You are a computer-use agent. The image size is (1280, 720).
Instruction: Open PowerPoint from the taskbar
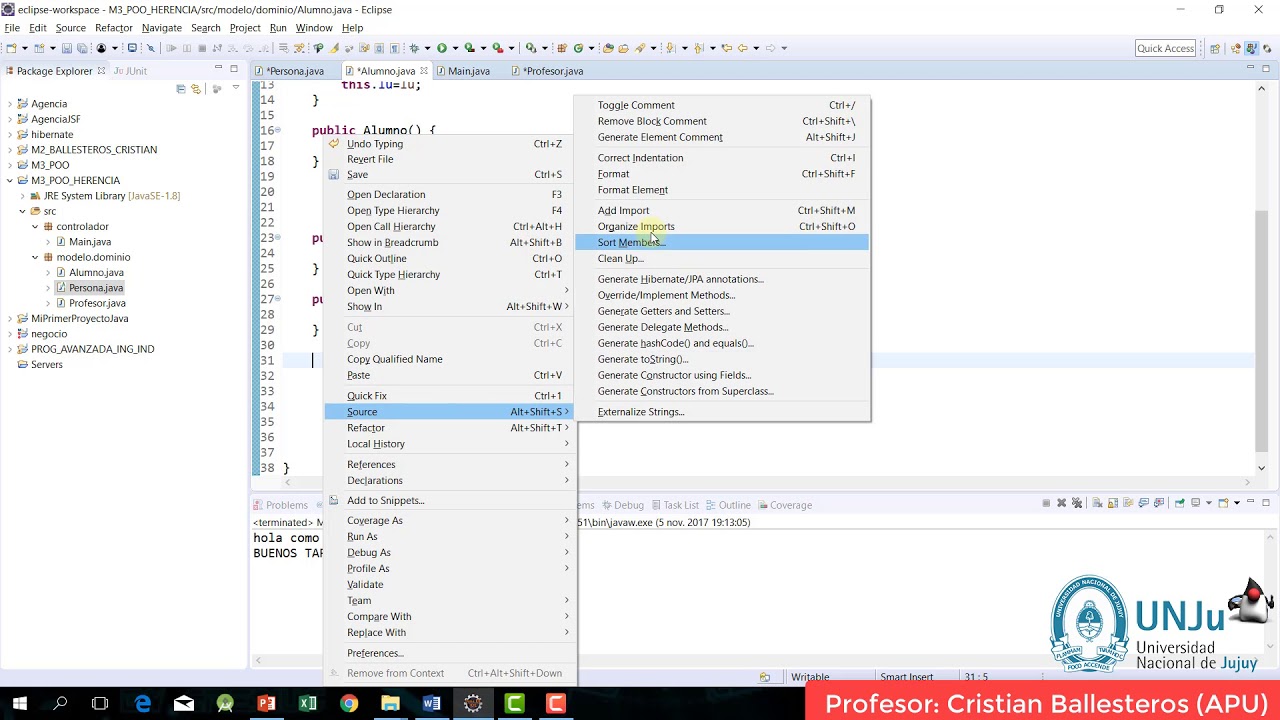click(x=267, y=704)
